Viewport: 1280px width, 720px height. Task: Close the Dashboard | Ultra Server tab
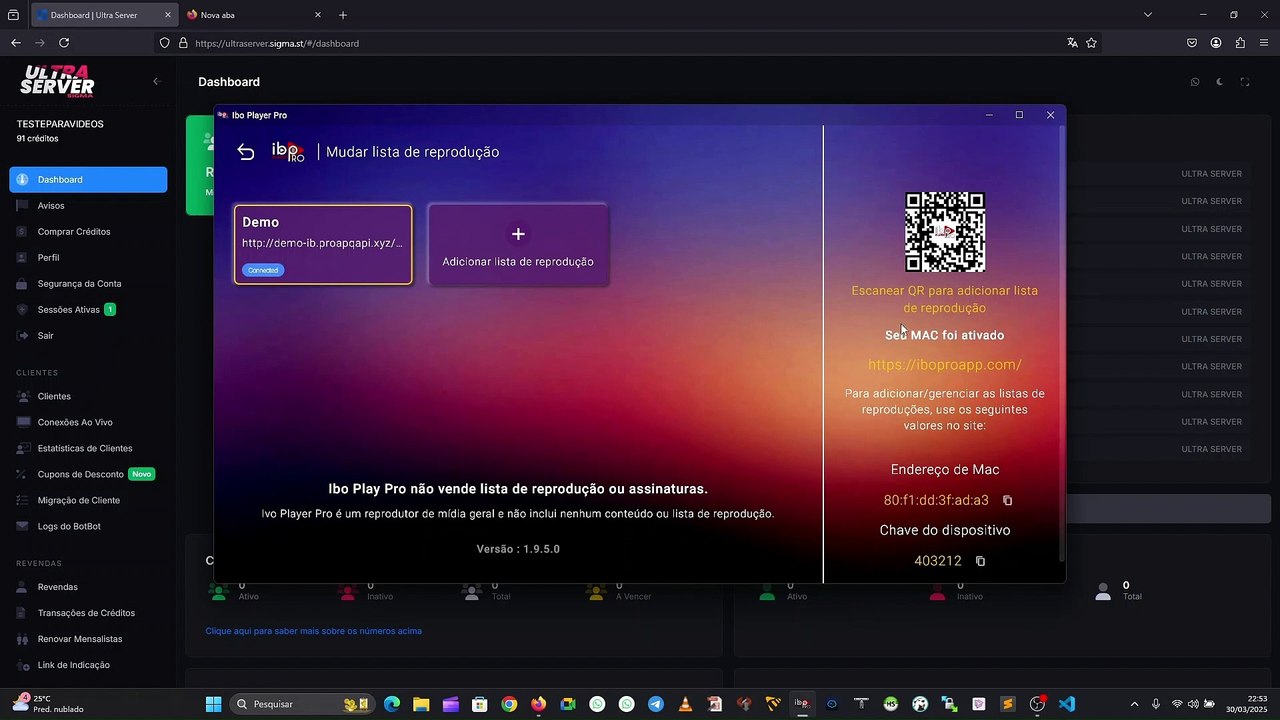tap(168, 15)
